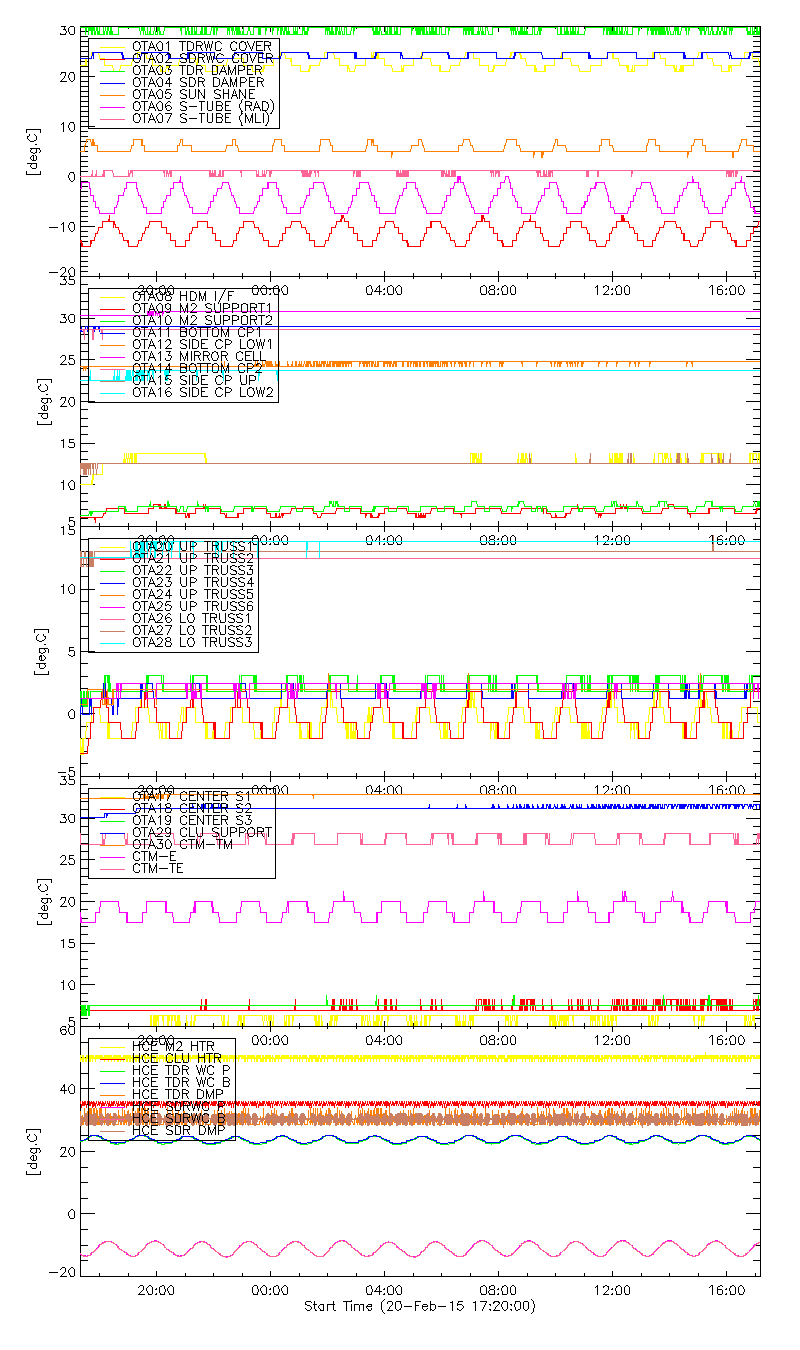Select the OTA02 SDRWC COVER legend label
This screenshot has height=1350, width=800.
coord(202,59)
